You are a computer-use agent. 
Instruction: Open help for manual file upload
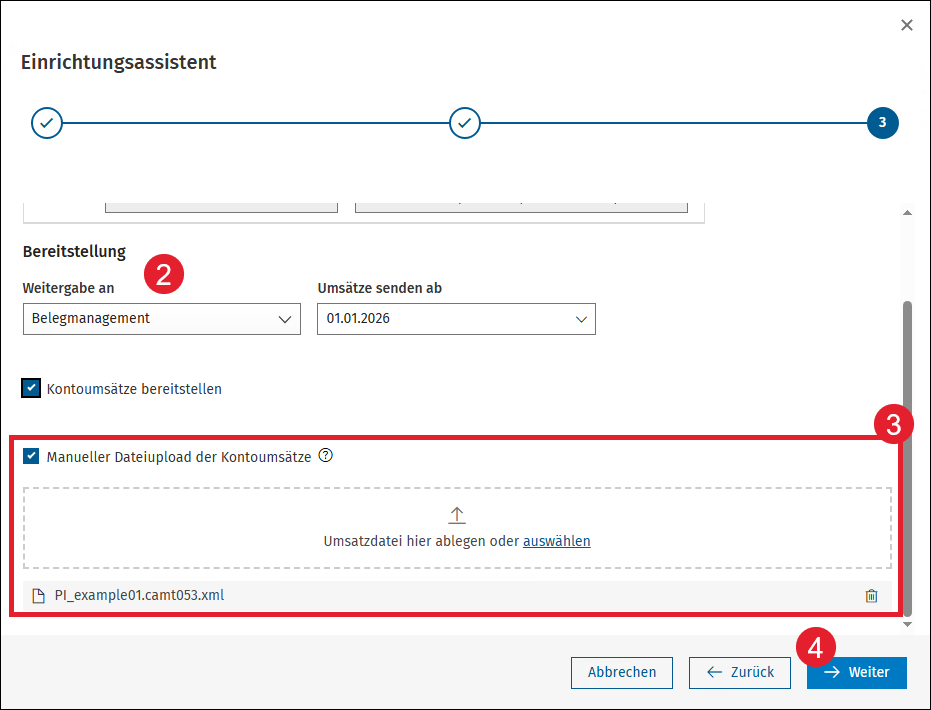(325, 455)
